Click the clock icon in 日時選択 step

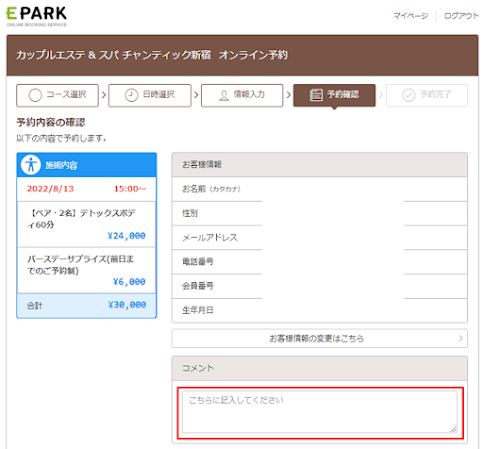click(x=131, y=95)
